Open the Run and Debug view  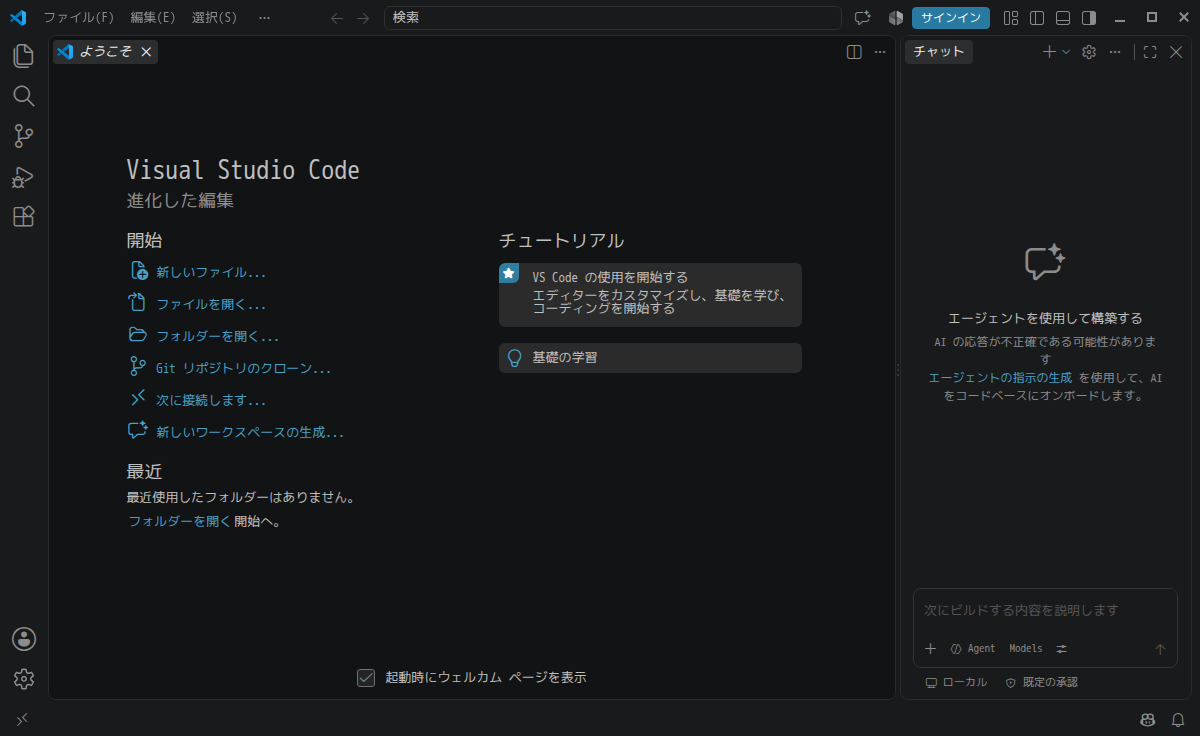[x=24, y=177]
